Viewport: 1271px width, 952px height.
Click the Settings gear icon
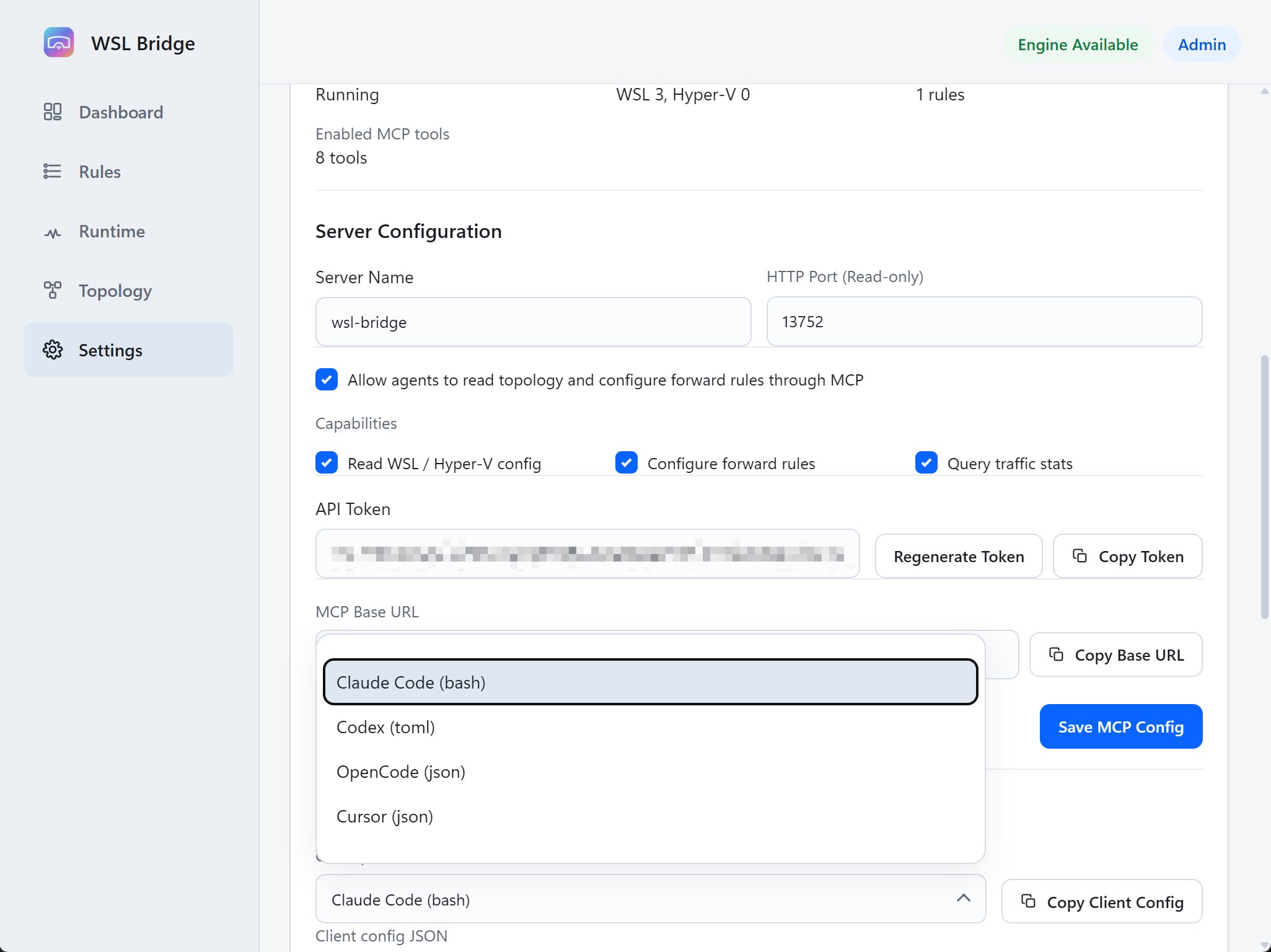(x=53, y=350)
